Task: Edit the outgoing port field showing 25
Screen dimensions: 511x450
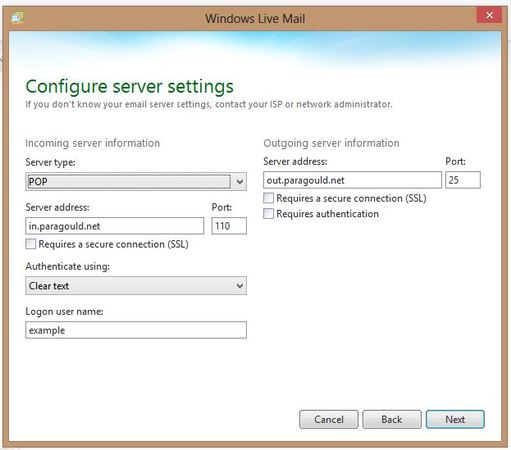Action: pyautogui.click(x=463, y=180)
